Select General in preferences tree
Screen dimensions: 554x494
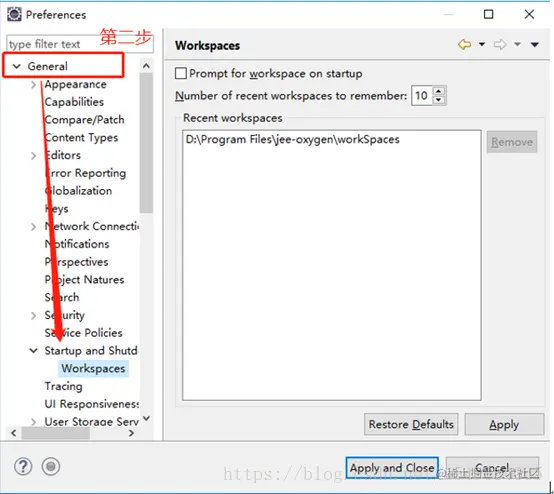47,66
